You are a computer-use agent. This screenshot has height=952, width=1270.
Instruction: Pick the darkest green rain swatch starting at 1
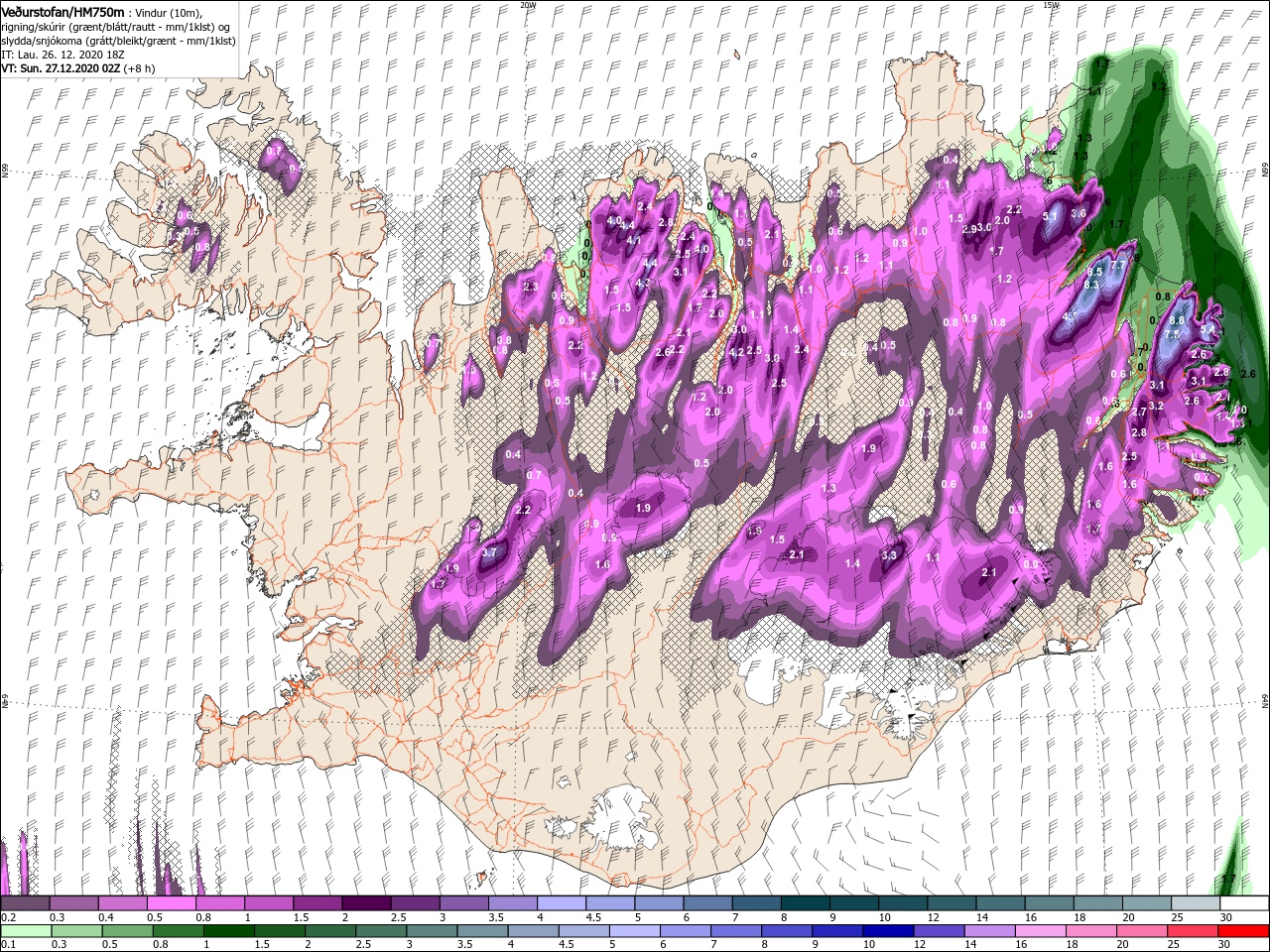[228, 930]
